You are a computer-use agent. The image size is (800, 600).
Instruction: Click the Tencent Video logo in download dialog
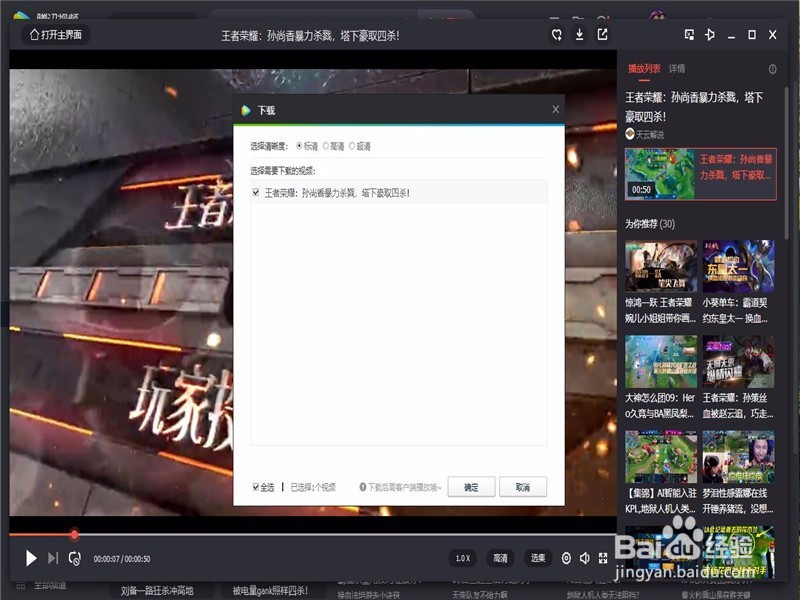pos(246,110)
